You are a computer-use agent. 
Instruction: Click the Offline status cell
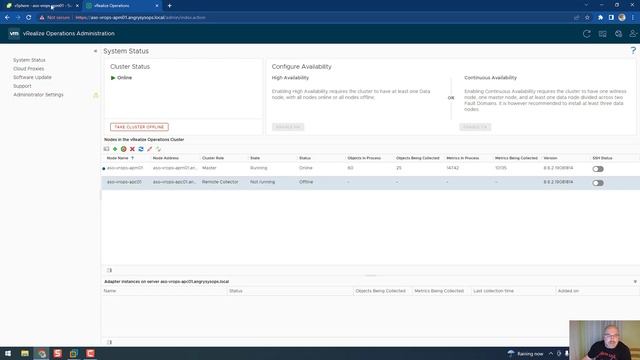[x=306, y=182]
